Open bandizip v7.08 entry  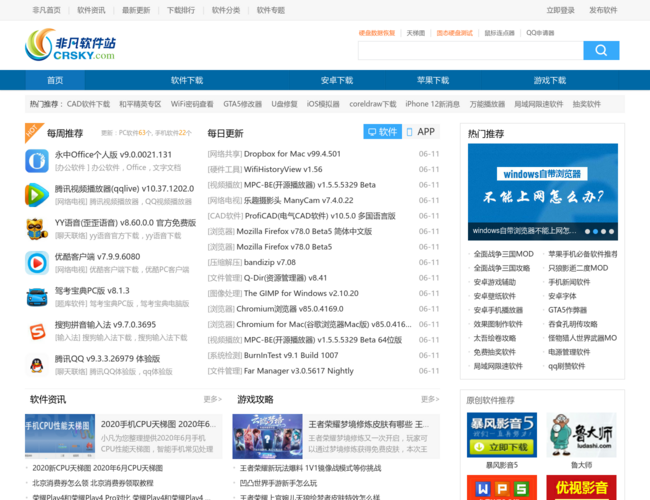[270, 262]
